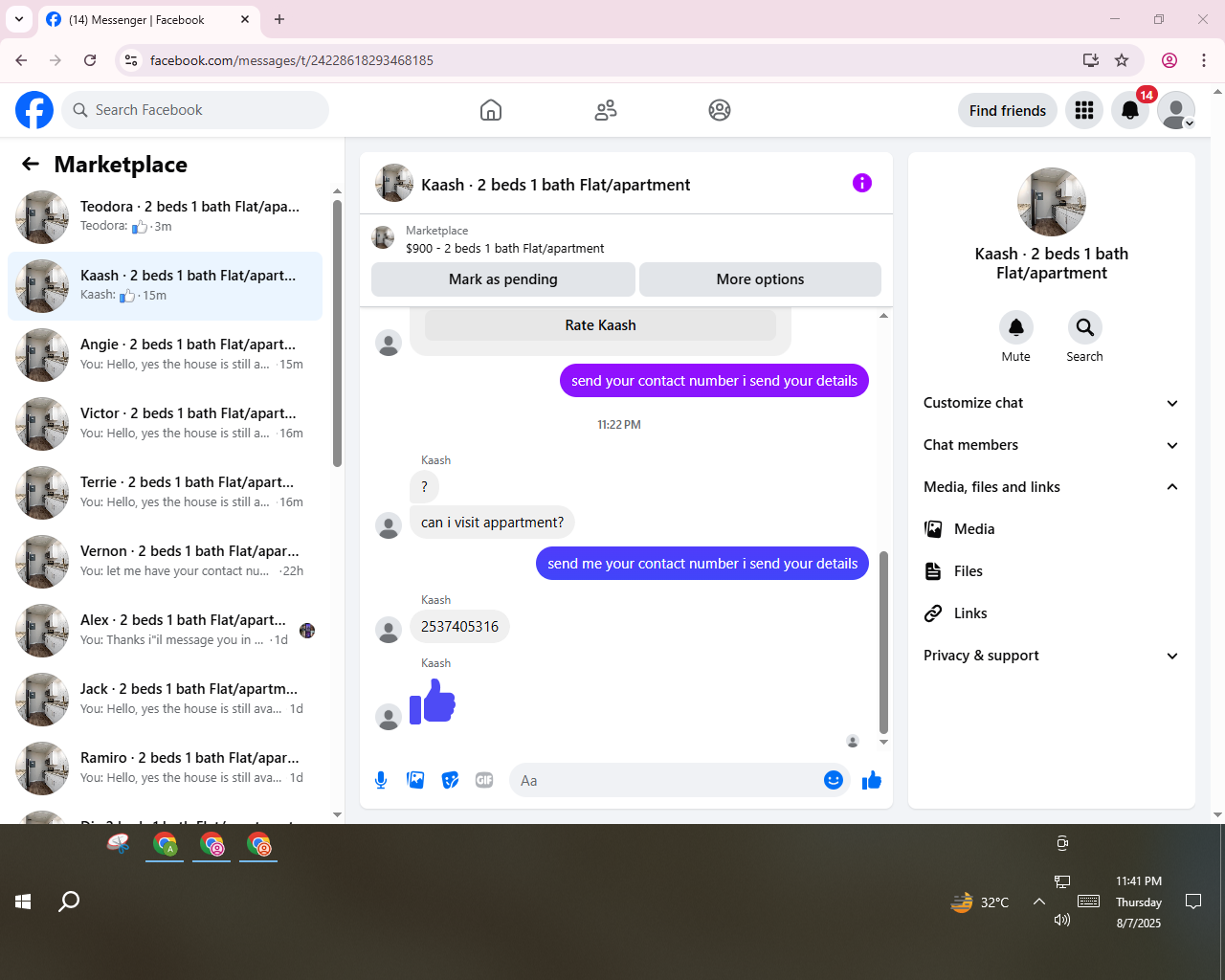This screenshot has width=1225, height=980.
Task: Collapse Media, files and links section
Action: [1052, 487]
